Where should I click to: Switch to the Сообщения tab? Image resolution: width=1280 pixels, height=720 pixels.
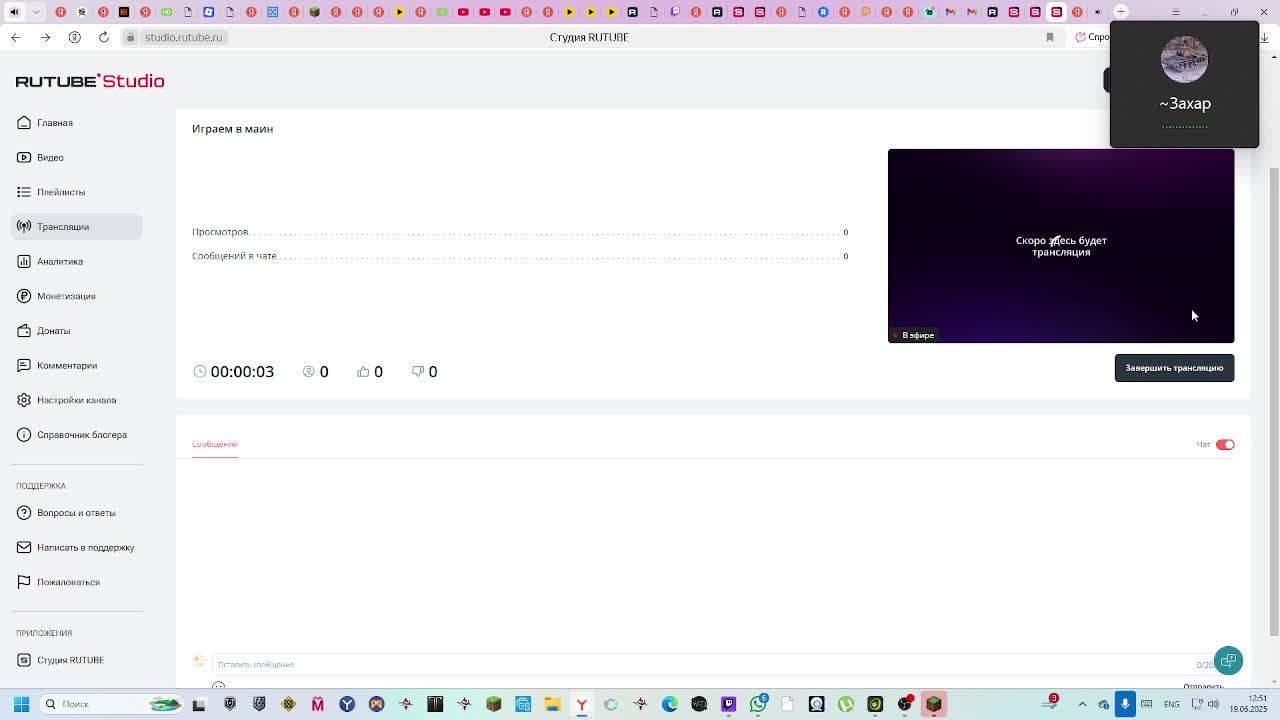pos(214,444)
